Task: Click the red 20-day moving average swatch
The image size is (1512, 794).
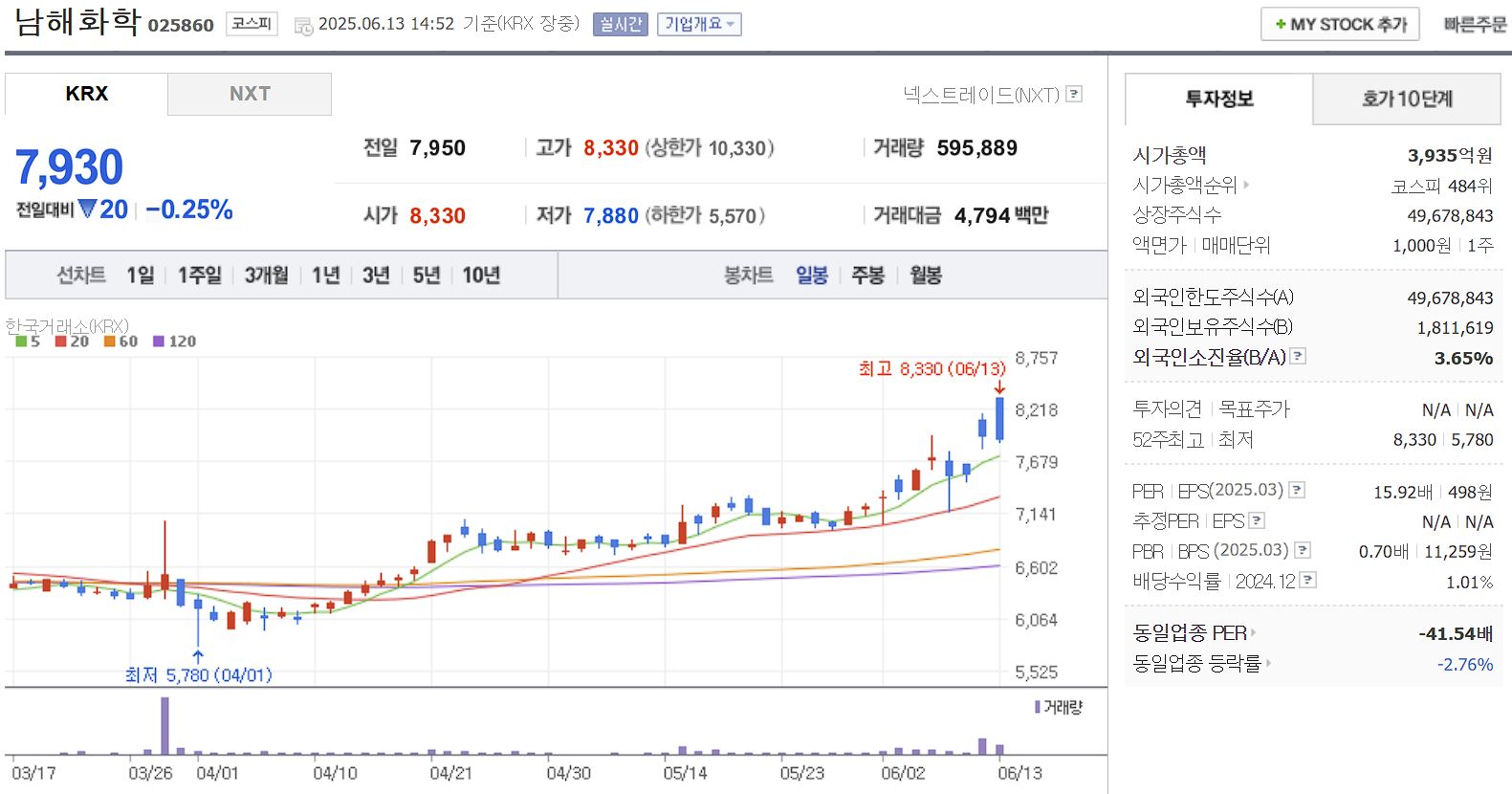Action: (x=61, y=342)
